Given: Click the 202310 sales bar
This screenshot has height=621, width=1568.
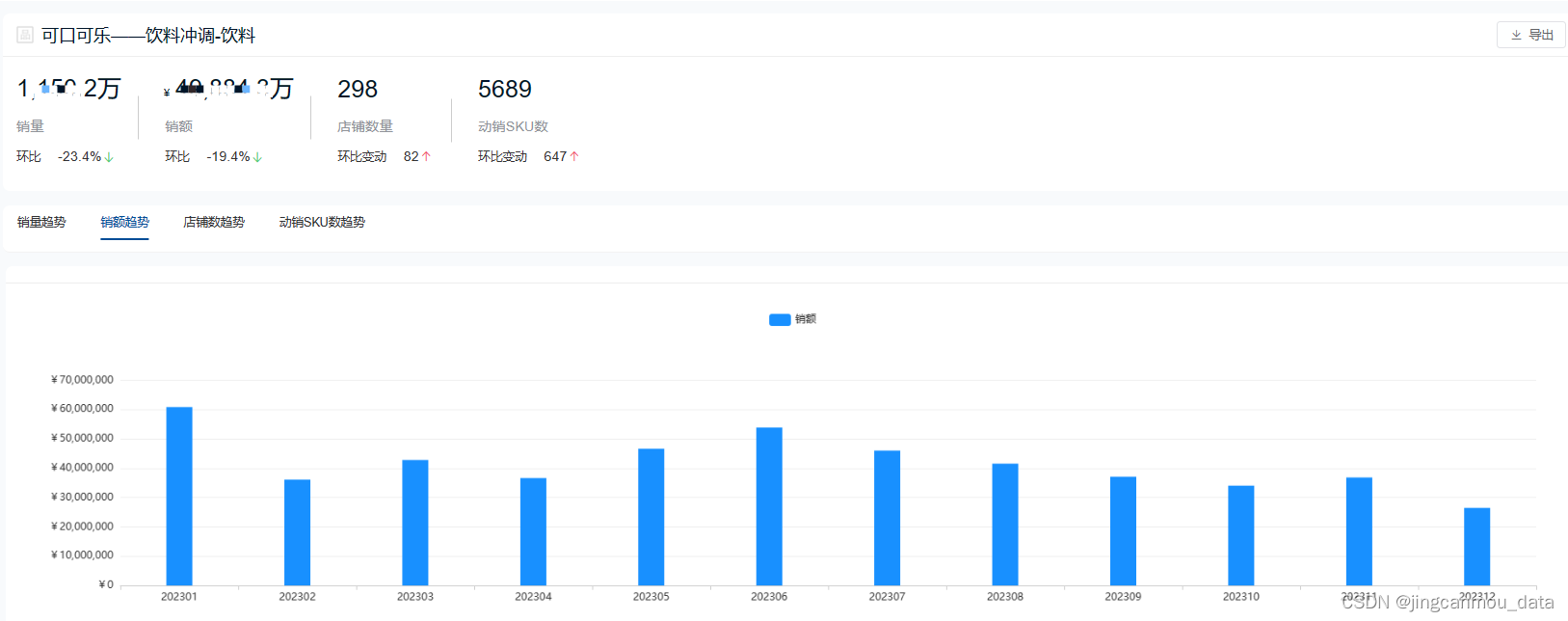Looking at the screenshot, I should tap(1241, 535).
